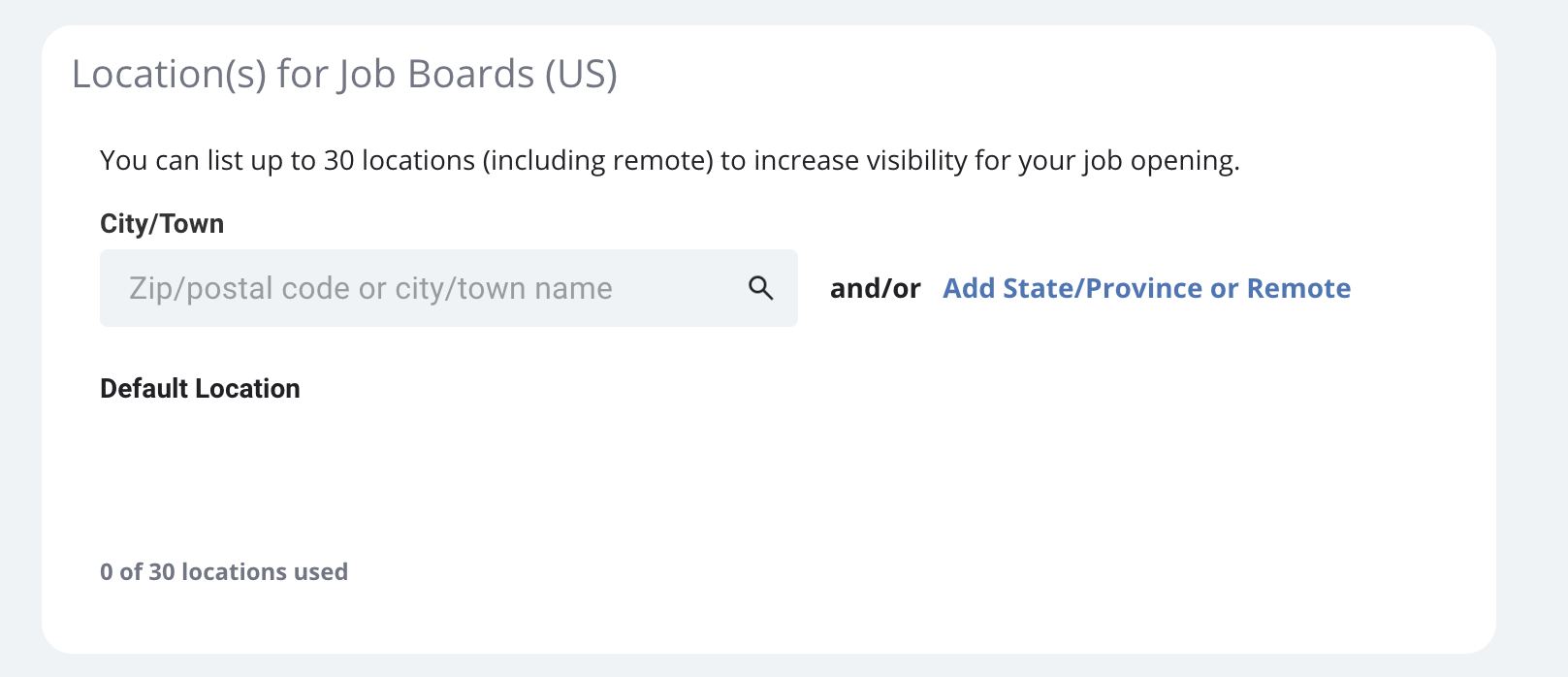The height and width of the screenshot is (677, 1568).
Task: Place cursor in the city/town name box
Action: coord(449,288)
